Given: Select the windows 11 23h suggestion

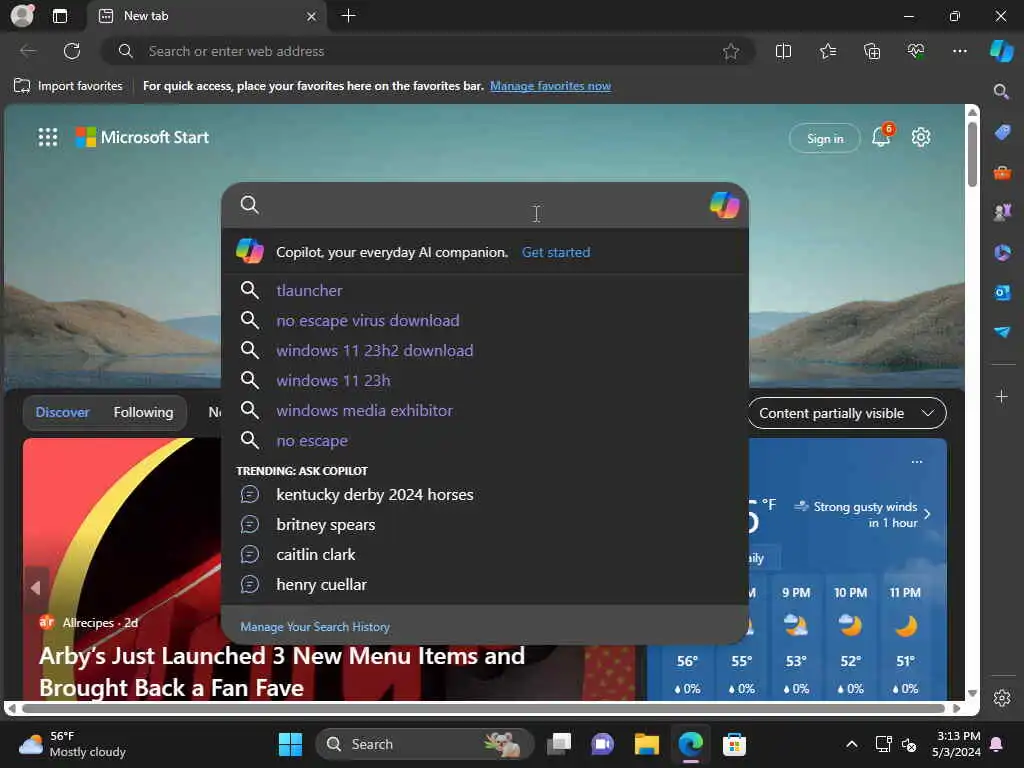Looking at the screenshot, I should pos(485,380).
